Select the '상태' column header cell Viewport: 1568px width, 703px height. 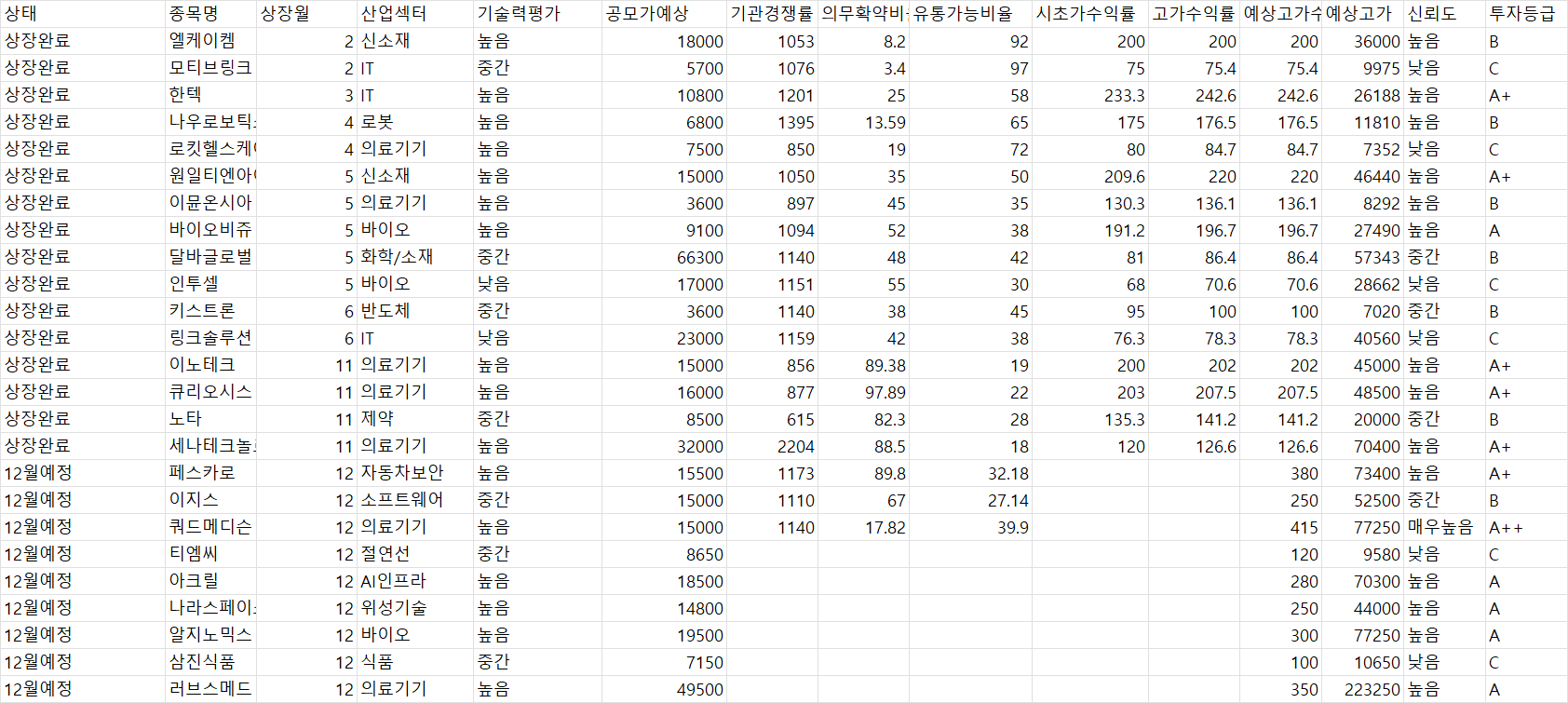(82, 14)
